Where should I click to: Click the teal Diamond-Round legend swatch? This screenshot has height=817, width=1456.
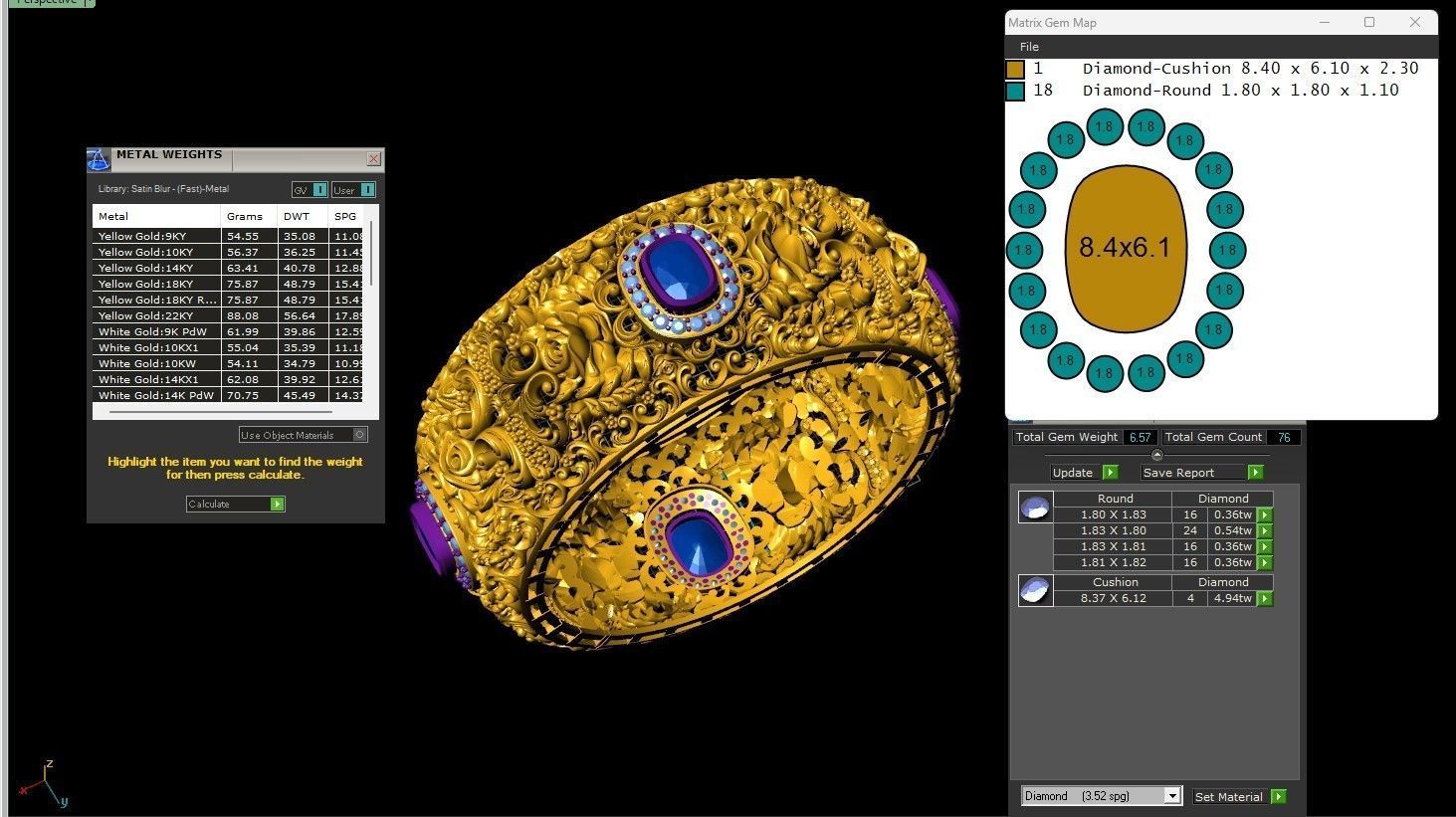(1015, 92)
